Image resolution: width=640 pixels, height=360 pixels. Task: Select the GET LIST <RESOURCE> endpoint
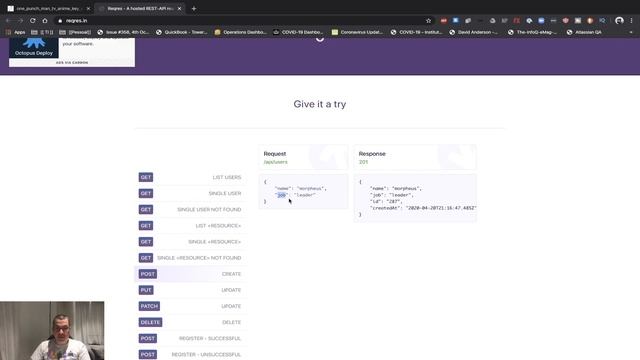(x=190, y=226)
